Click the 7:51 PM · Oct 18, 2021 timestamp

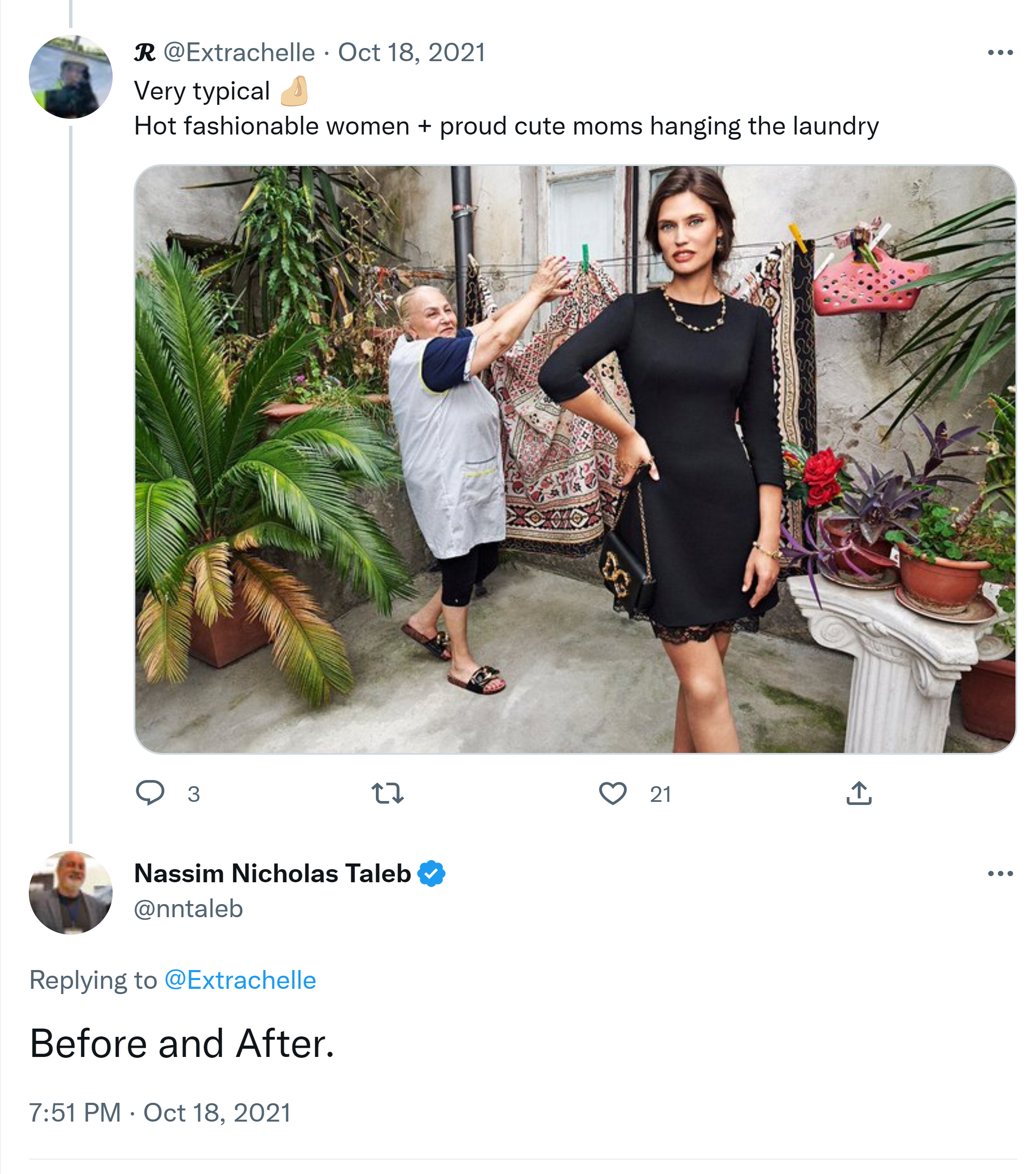click(160, 1112)
